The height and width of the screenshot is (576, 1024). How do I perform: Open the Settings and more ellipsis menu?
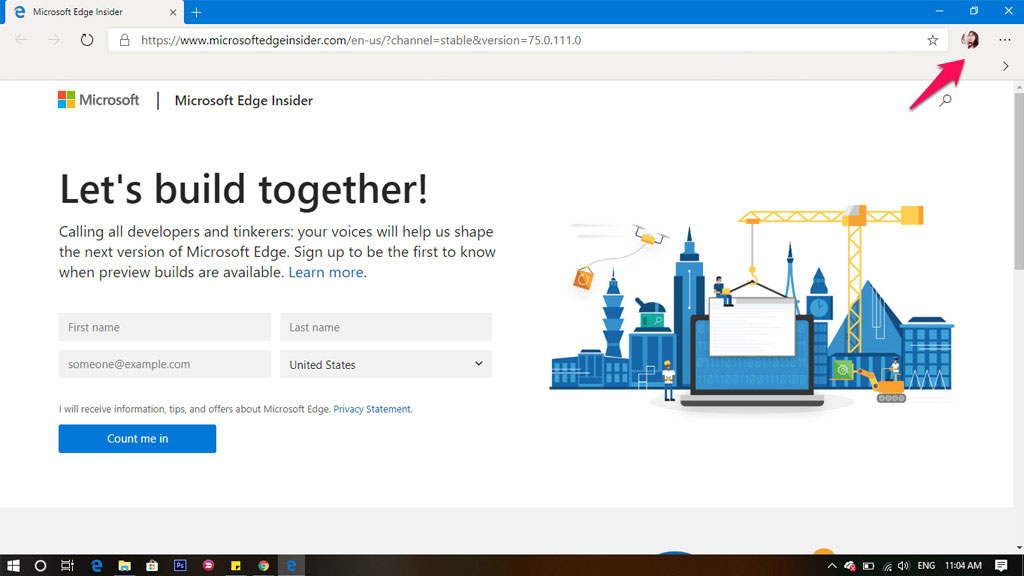click(x=1004, y=40)
